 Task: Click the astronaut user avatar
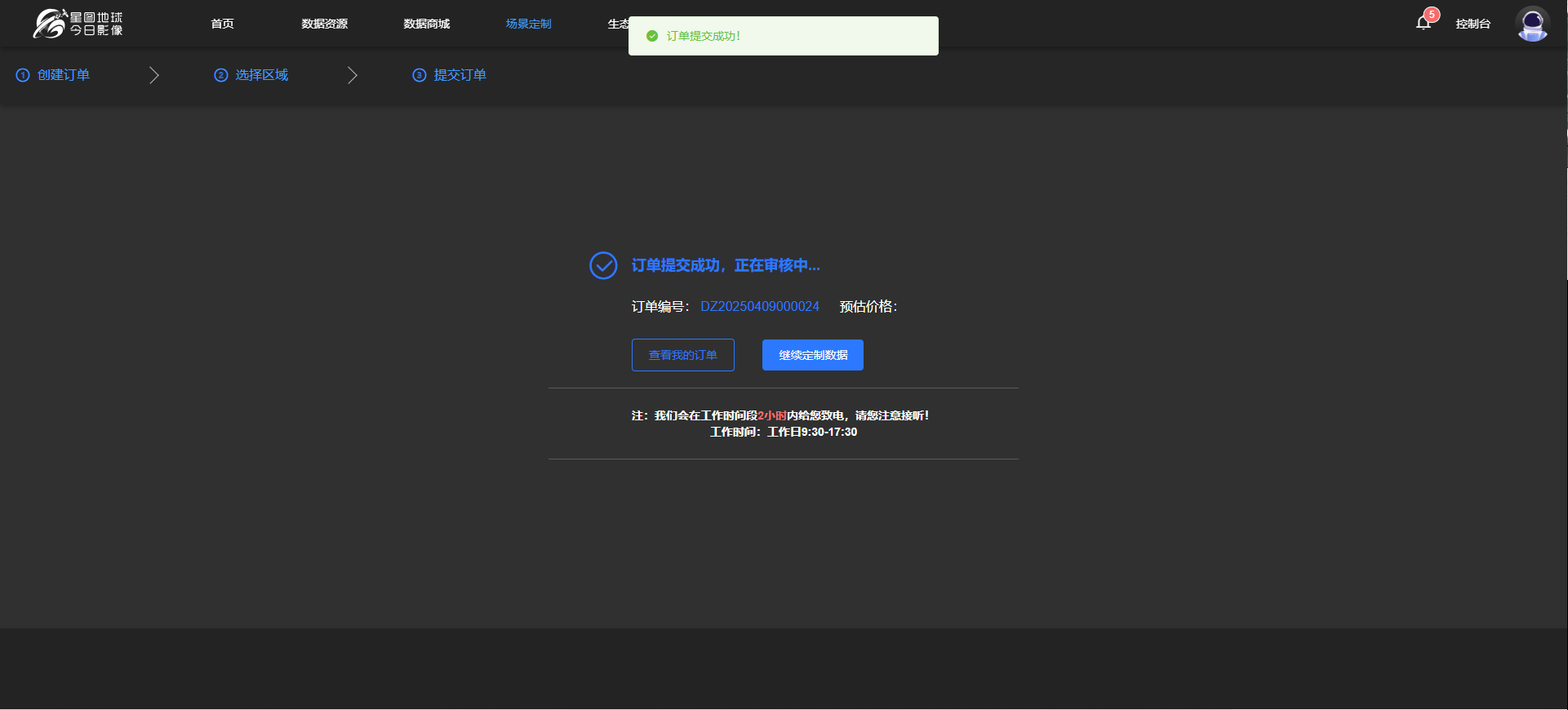coord(1532,24)
